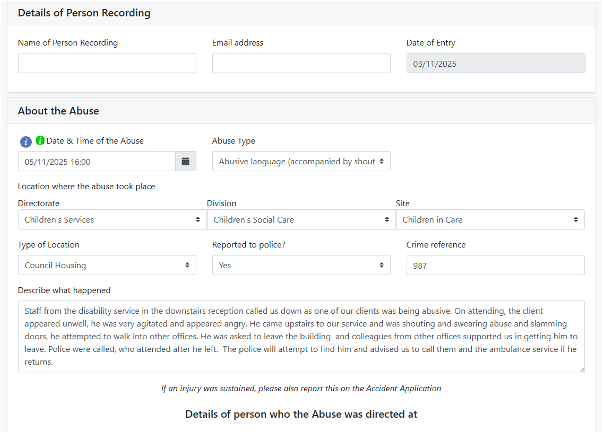Click the heading for person Abuse was directed at
Image resolution: width=604 pixels, height=432 pixels.
301,413
